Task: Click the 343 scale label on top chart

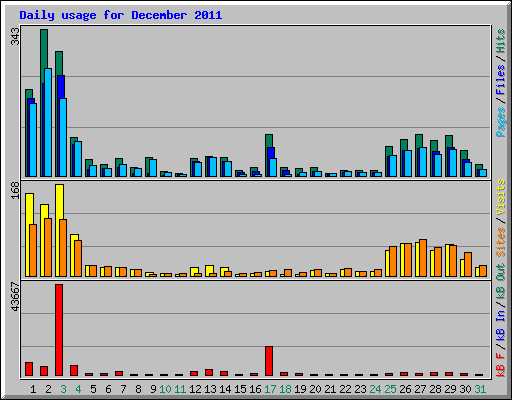Action: pos(15,36)
